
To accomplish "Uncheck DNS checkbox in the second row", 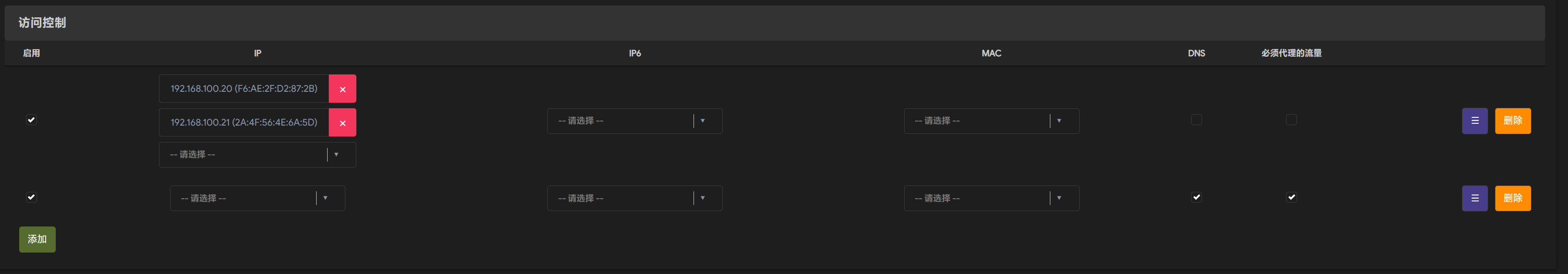I will [x=1196, y=197].
